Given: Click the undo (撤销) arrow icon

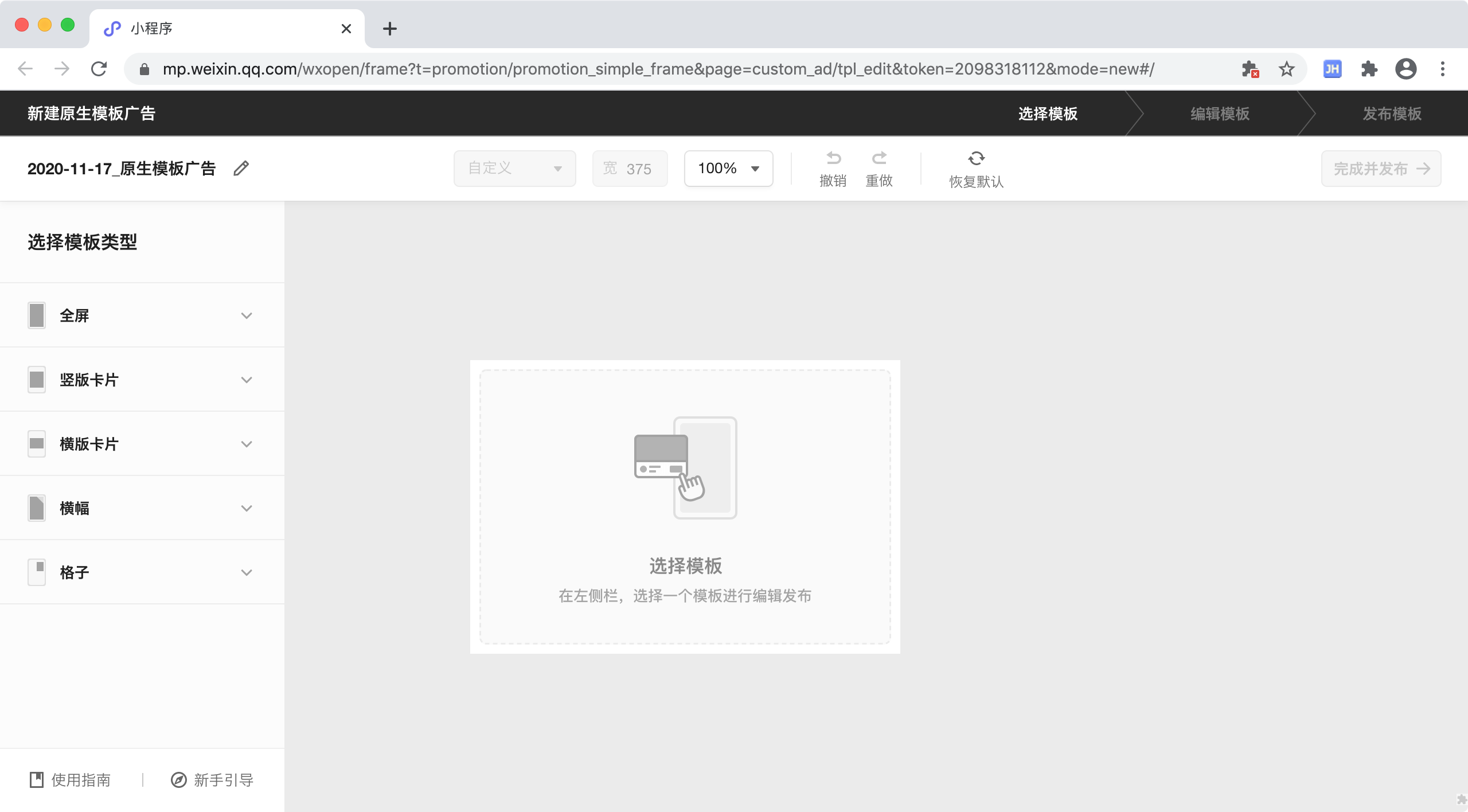Looking at the screenshot, I should click(x=833, y=158).
